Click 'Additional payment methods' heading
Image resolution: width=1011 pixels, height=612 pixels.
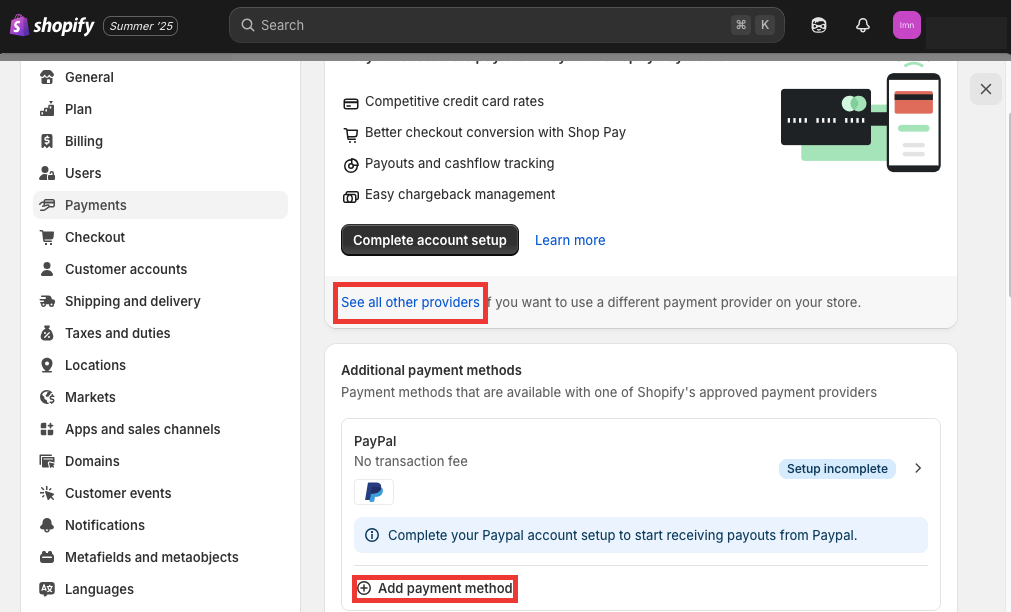click(x=431, y=370)
